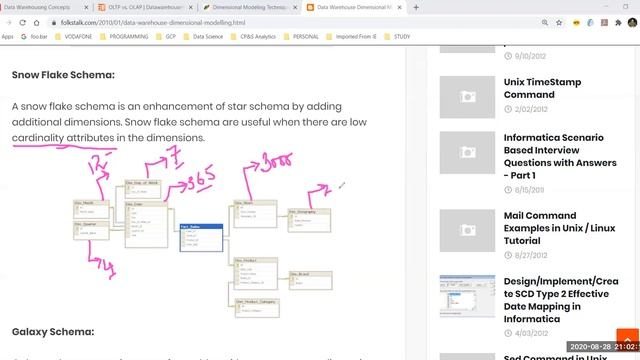Open the Extensions puzzle icon
Viewport: 640px width, 360px height.
pyautogui.click(x=618, y=22)
